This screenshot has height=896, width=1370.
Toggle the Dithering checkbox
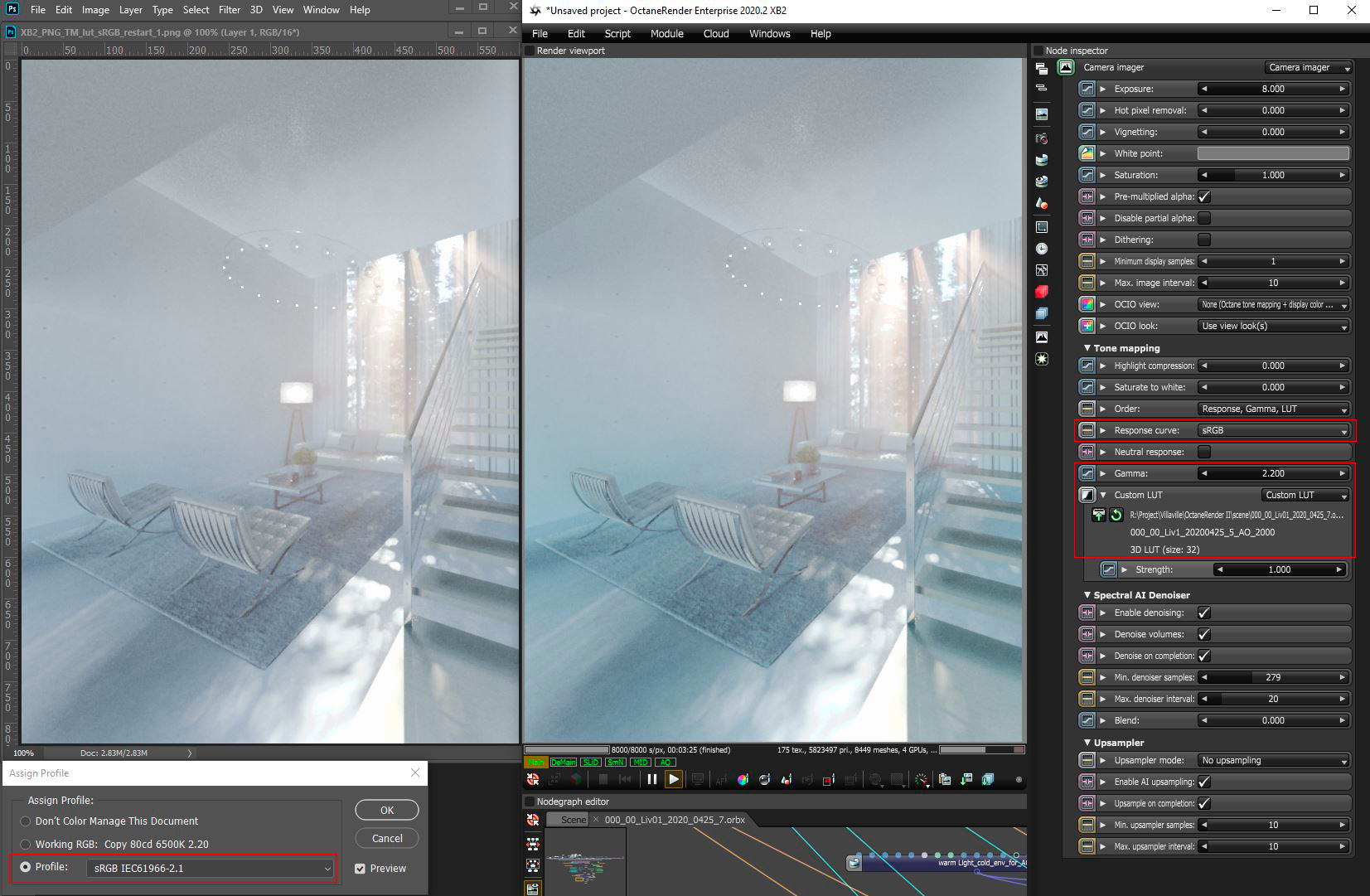coord(1204,240)
